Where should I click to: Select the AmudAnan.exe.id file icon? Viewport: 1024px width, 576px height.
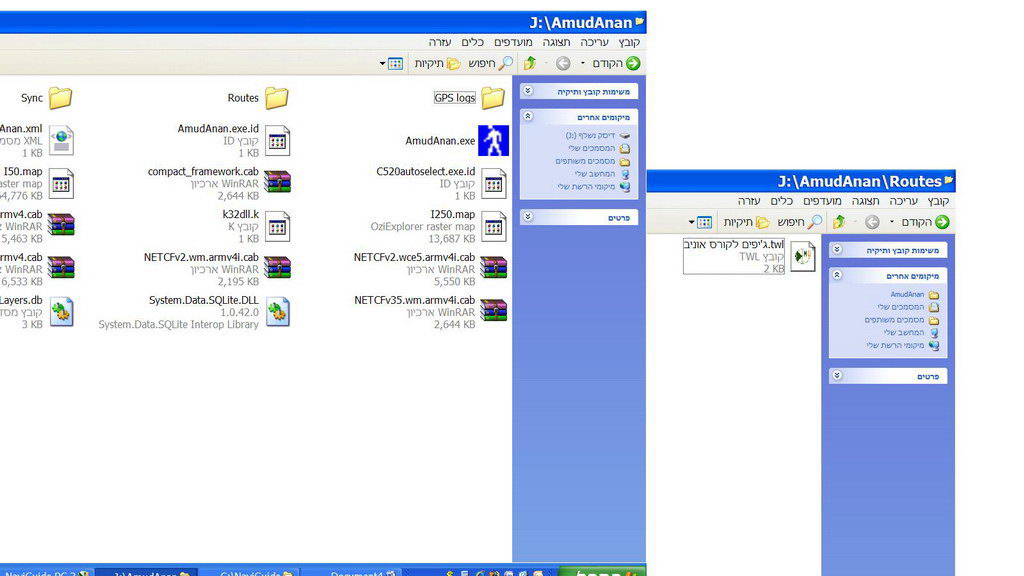click(277, 141)
